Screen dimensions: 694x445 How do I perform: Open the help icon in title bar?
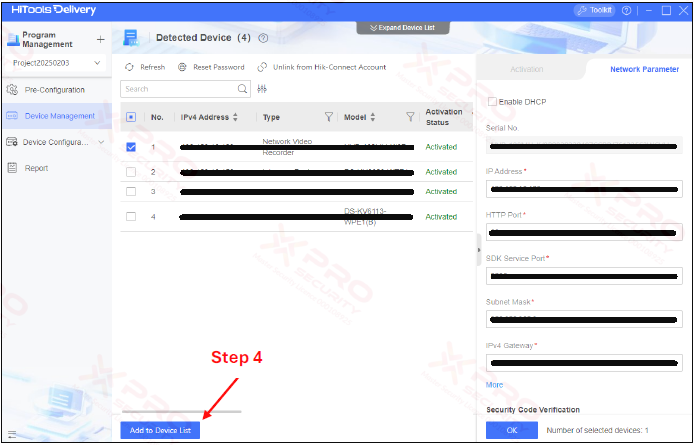pos(626,10)
